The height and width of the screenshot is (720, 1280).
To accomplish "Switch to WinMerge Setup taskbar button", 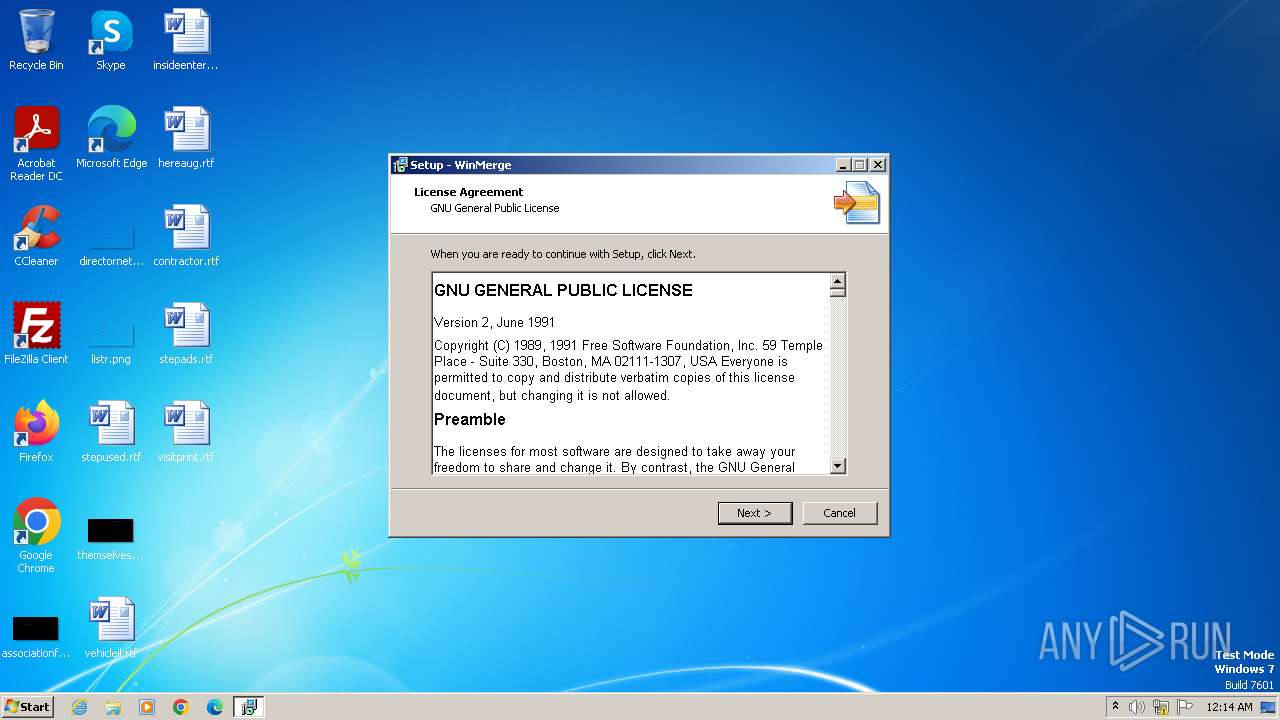I will click(249, 707).
